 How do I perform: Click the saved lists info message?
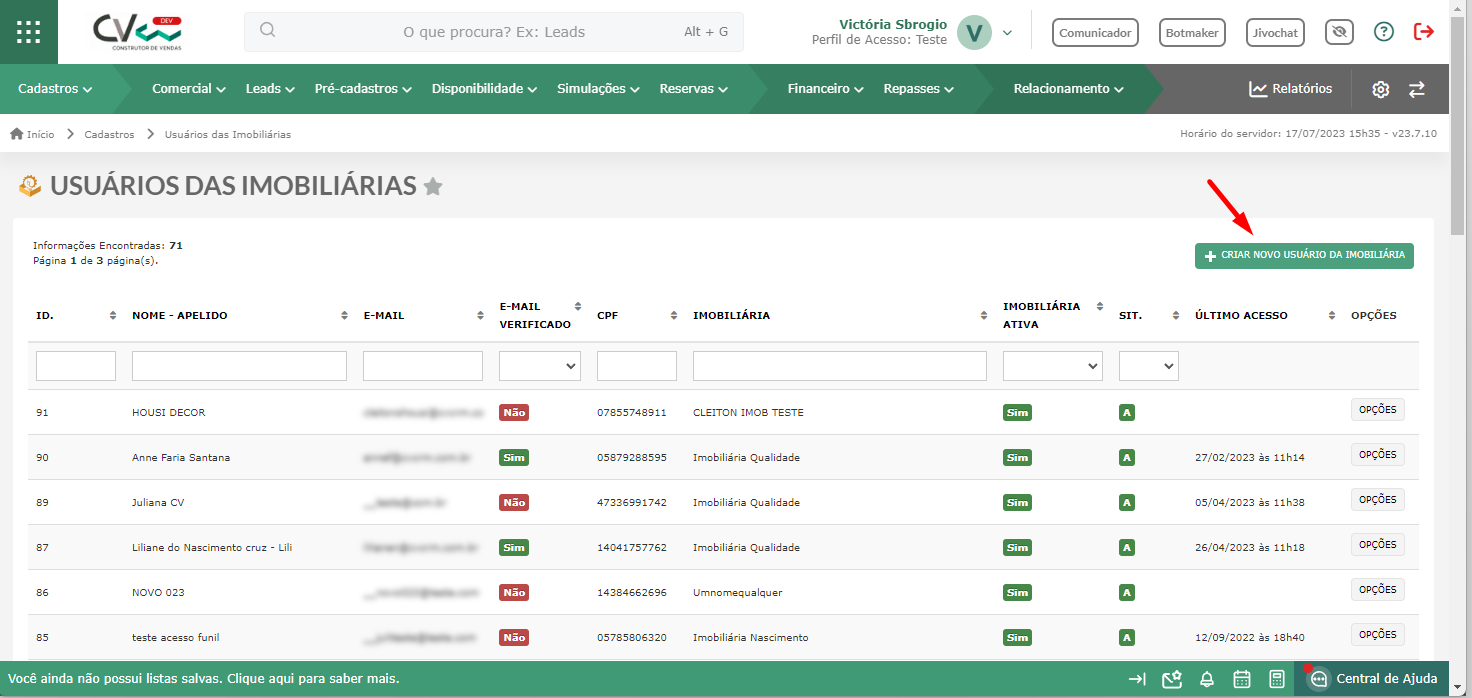point(203,679)
